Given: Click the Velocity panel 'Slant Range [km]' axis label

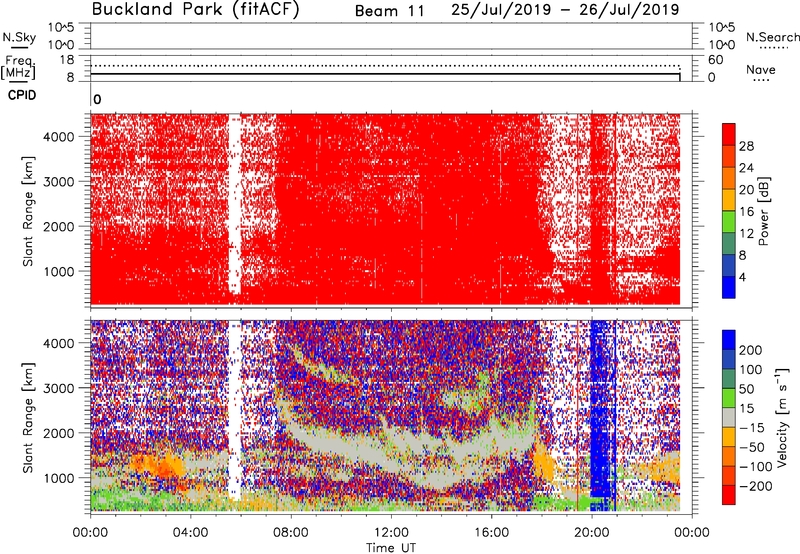Looking at the screenshot, I should click(28, 417).
